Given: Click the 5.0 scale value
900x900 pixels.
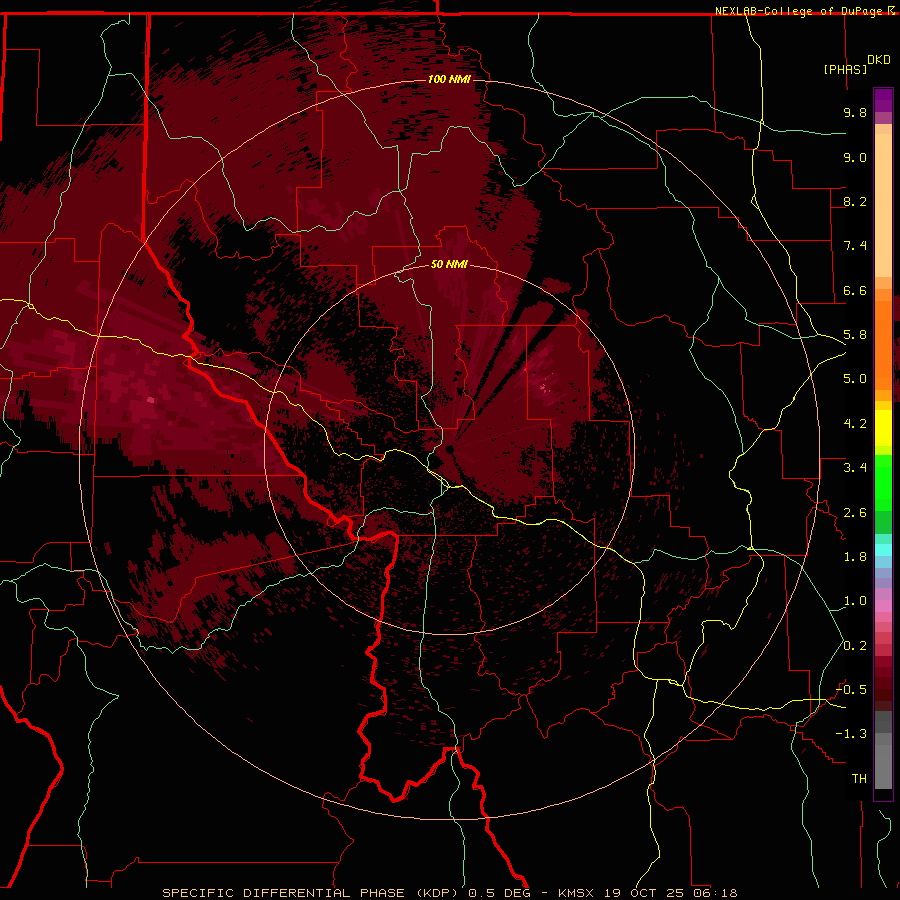Looking at the screenshot, I should [x=855, y=379].
